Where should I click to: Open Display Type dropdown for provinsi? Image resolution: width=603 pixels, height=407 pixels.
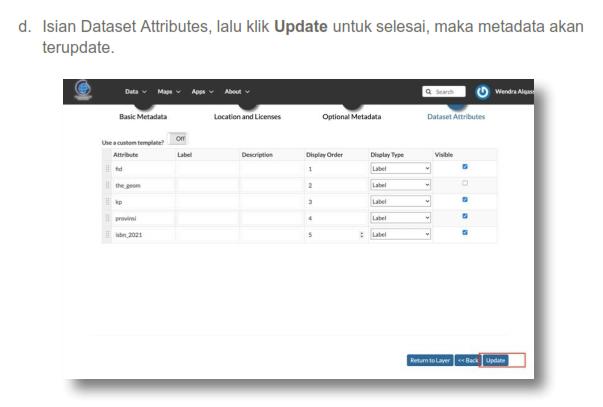click(400, 217)
